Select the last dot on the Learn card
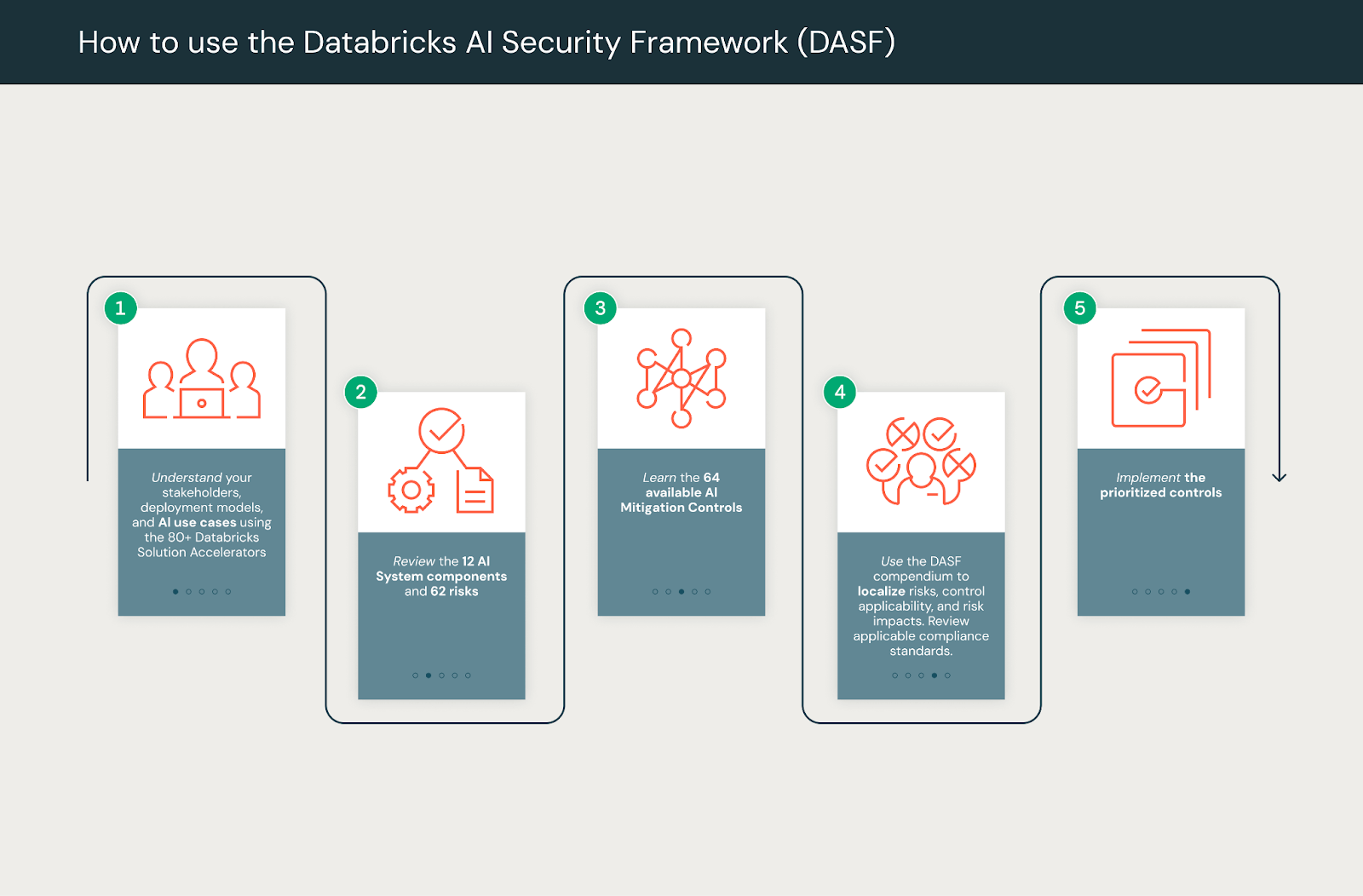 708,591
